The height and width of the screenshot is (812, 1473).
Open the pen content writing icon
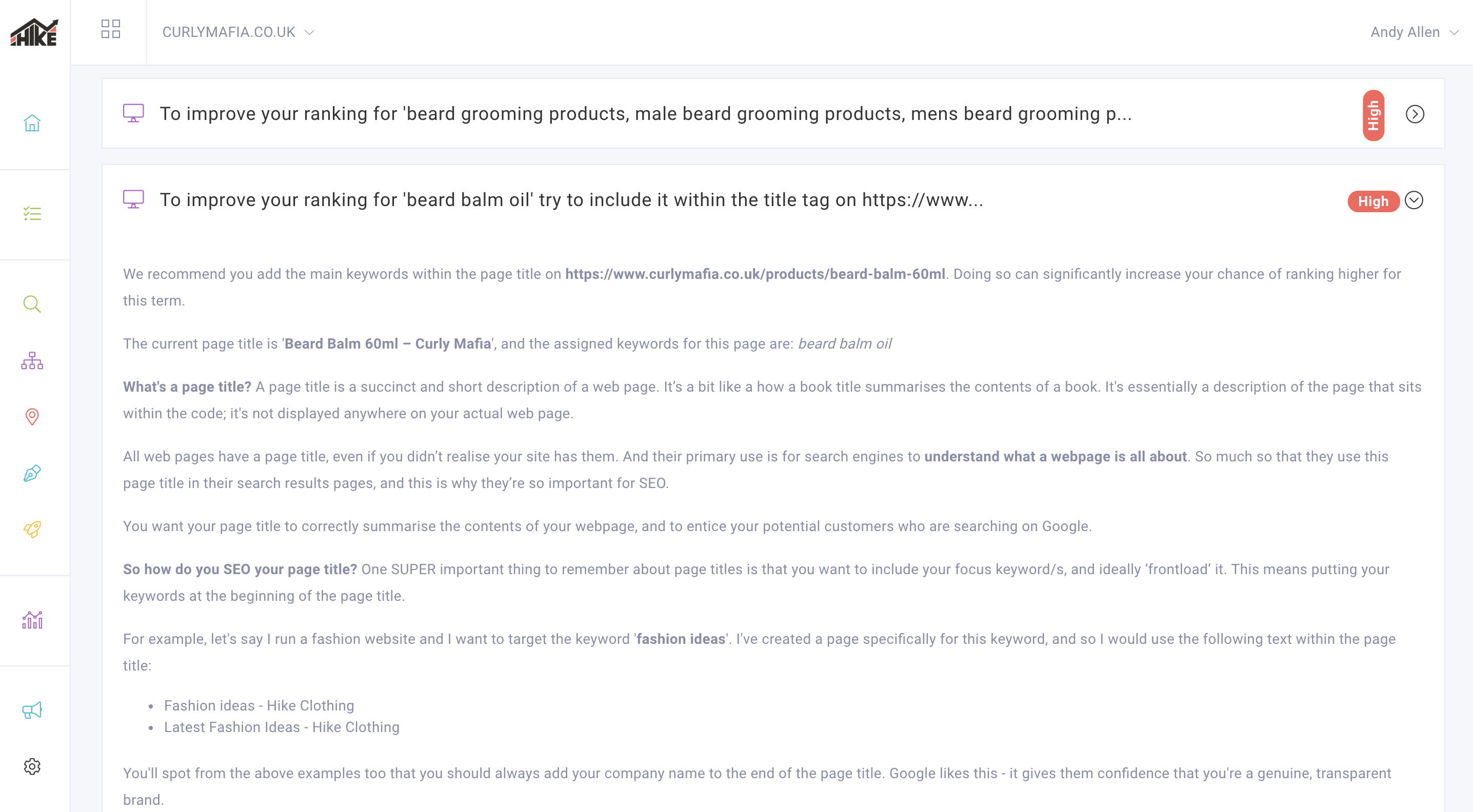click(32, 473)
